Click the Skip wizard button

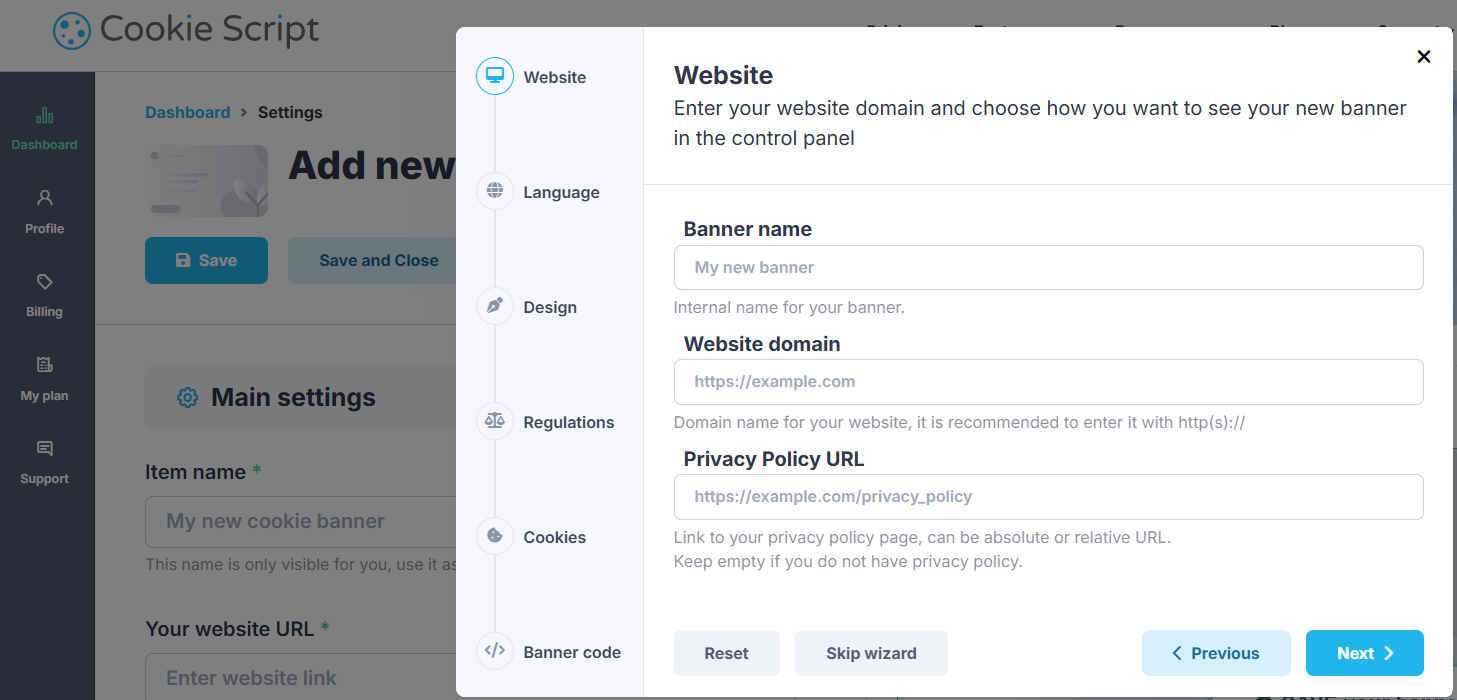[x=871, y=653]
